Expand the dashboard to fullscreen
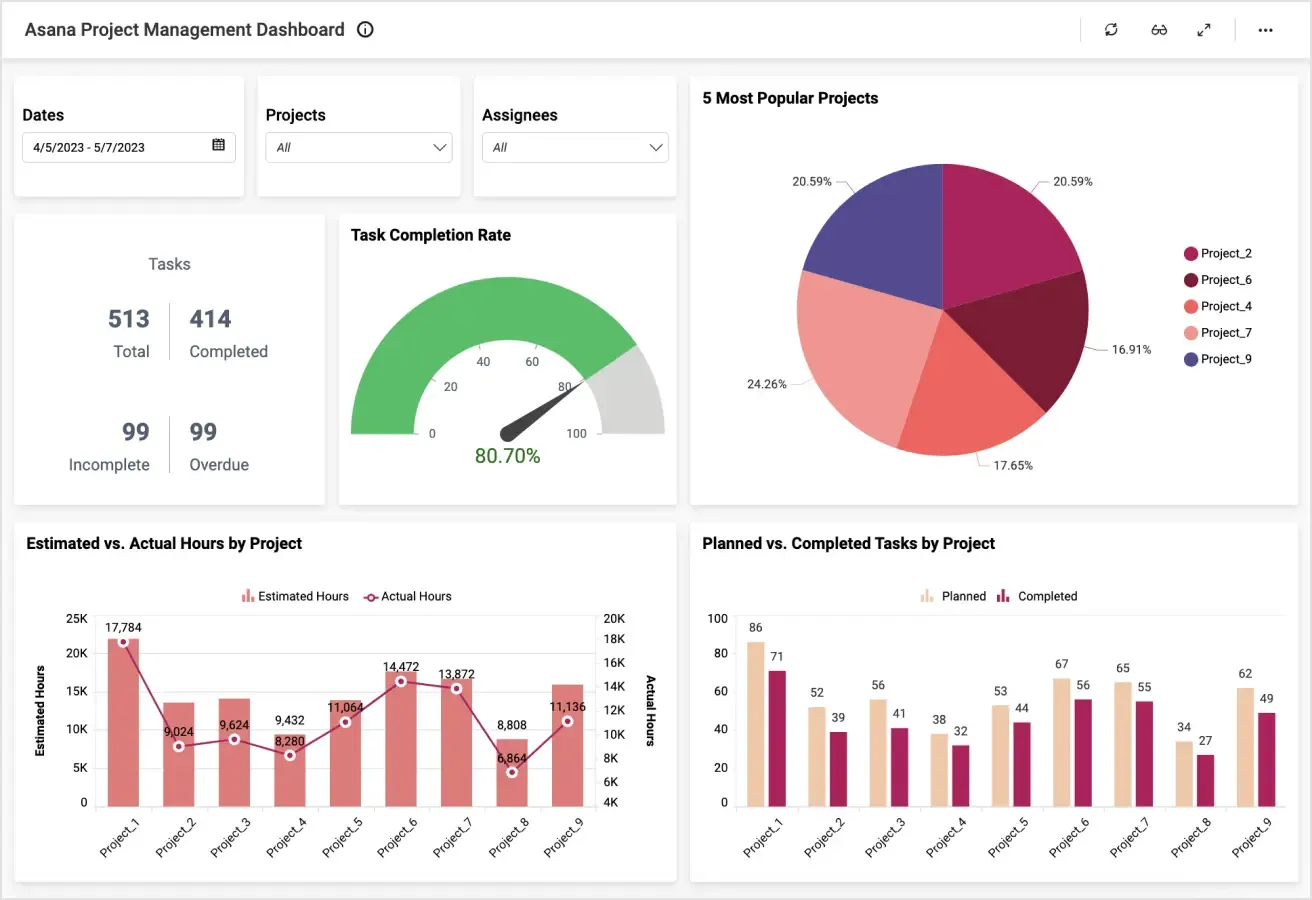Viewport: 1312px width, 900px height. pyautogui.click(x=1204, y=29)
